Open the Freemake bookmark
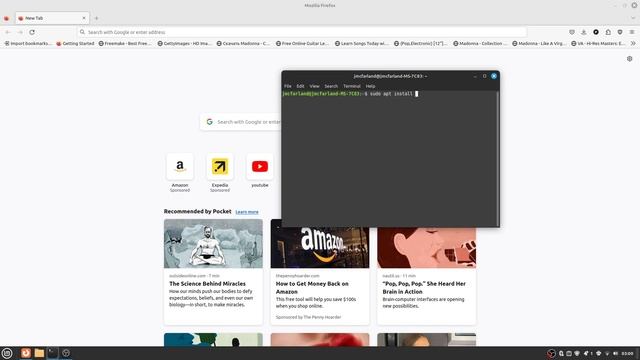 [x=125, y=43]
